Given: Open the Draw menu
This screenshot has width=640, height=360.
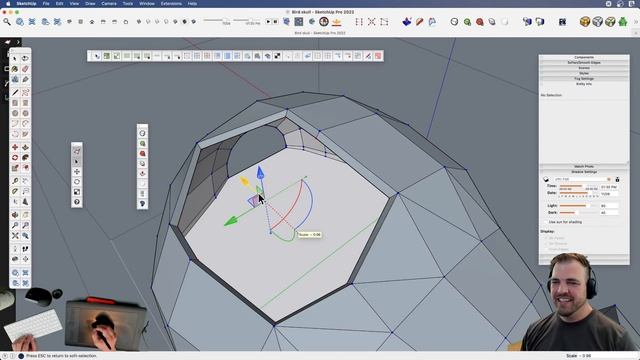Looking at the screenshot, I should point(90,3).
